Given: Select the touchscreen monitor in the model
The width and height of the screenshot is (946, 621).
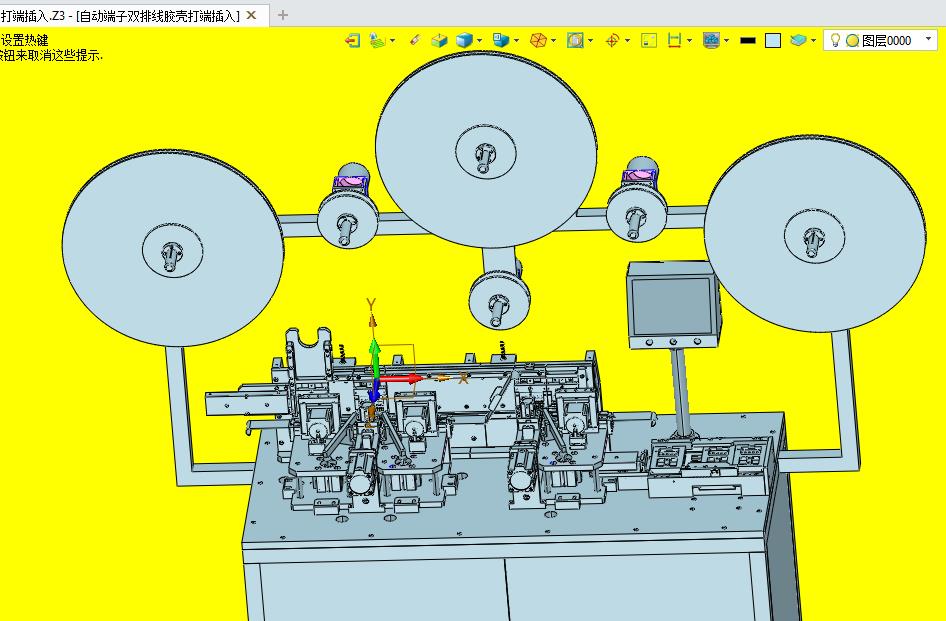Looking at the screenshot, I should tap(673, 305).
